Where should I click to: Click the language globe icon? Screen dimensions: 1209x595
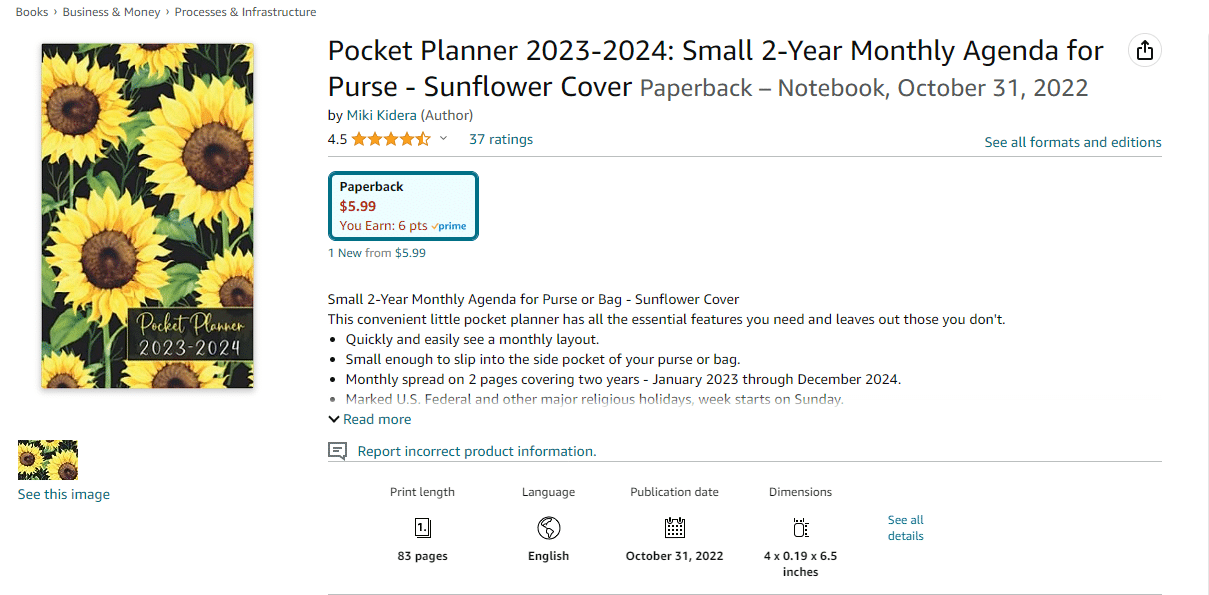[548, 528]
